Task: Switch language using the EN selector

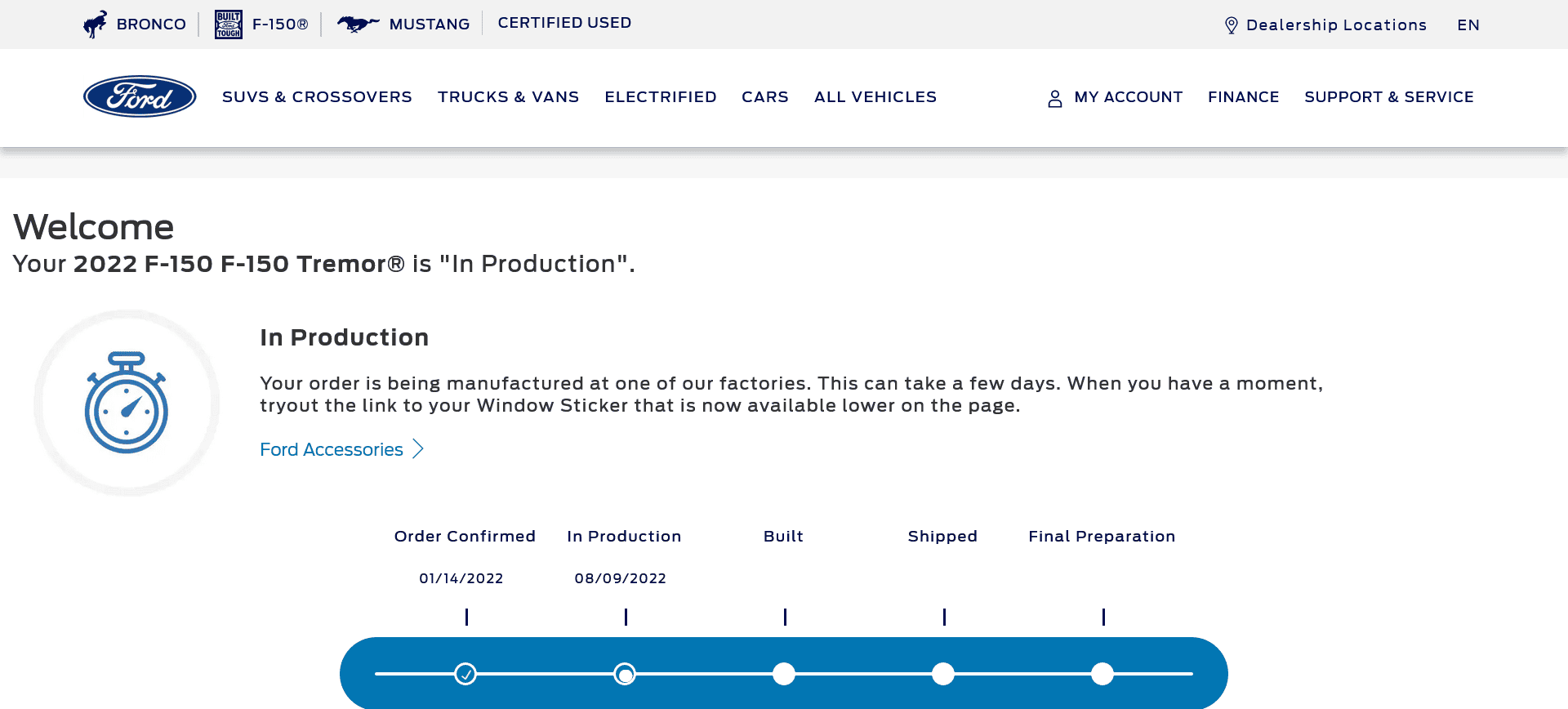Action: pos(1468,25)
